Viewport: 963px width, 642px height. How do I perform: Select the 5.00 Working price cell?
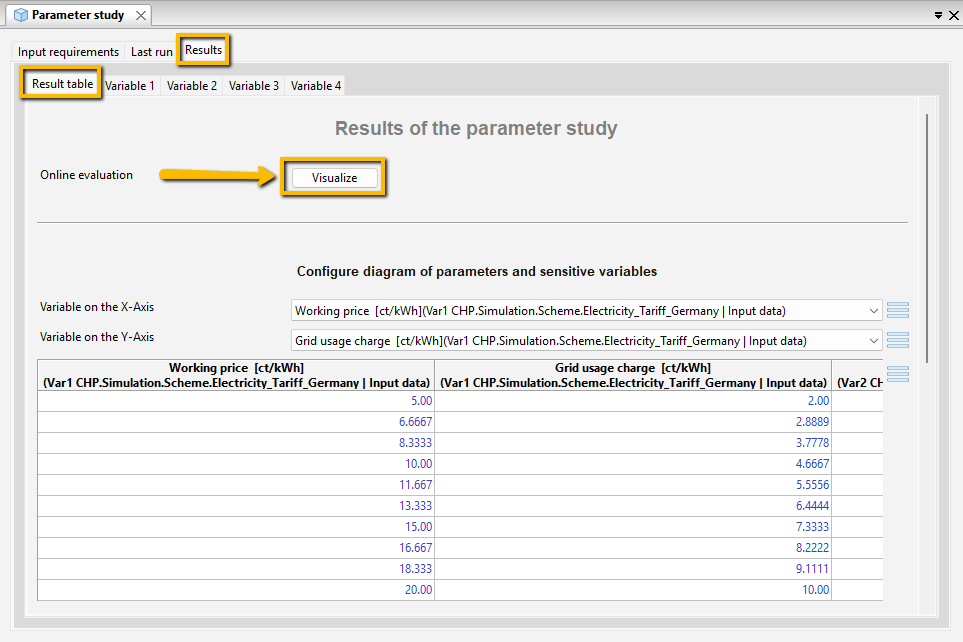coord(236,401)
